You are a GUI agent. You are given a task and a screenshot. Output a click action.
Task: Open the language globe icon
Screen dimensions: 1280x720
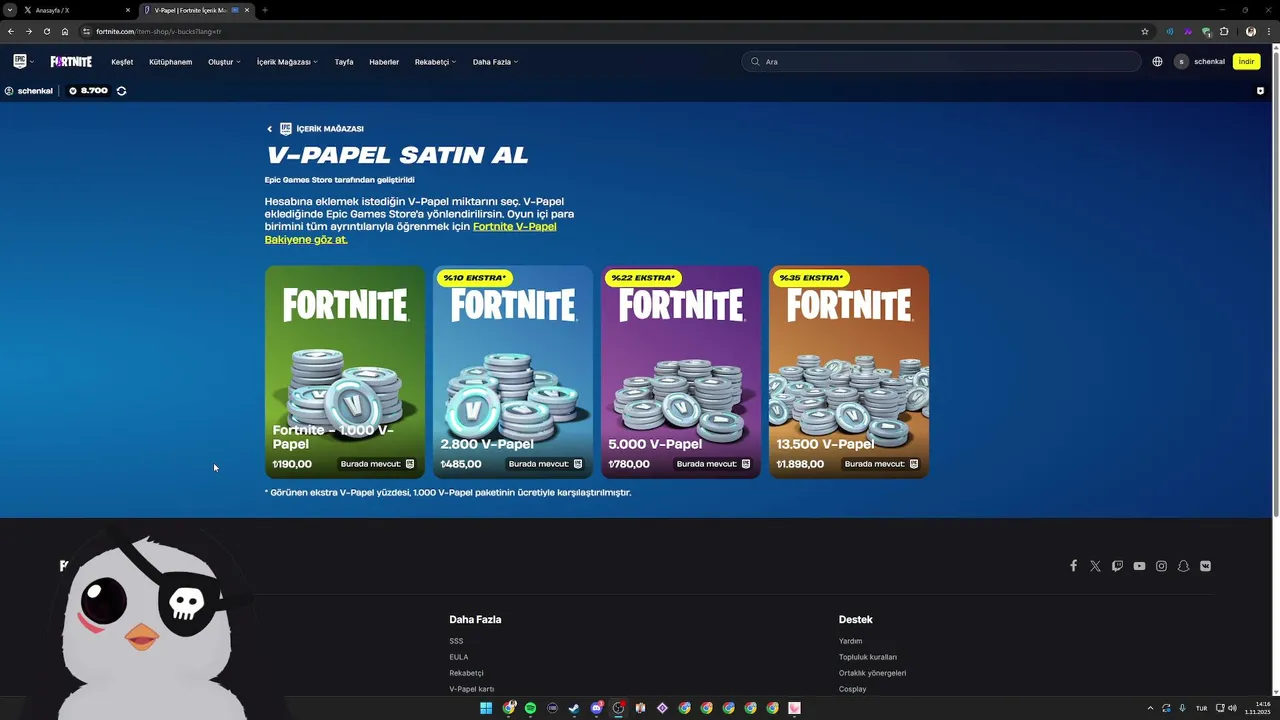1157,61
